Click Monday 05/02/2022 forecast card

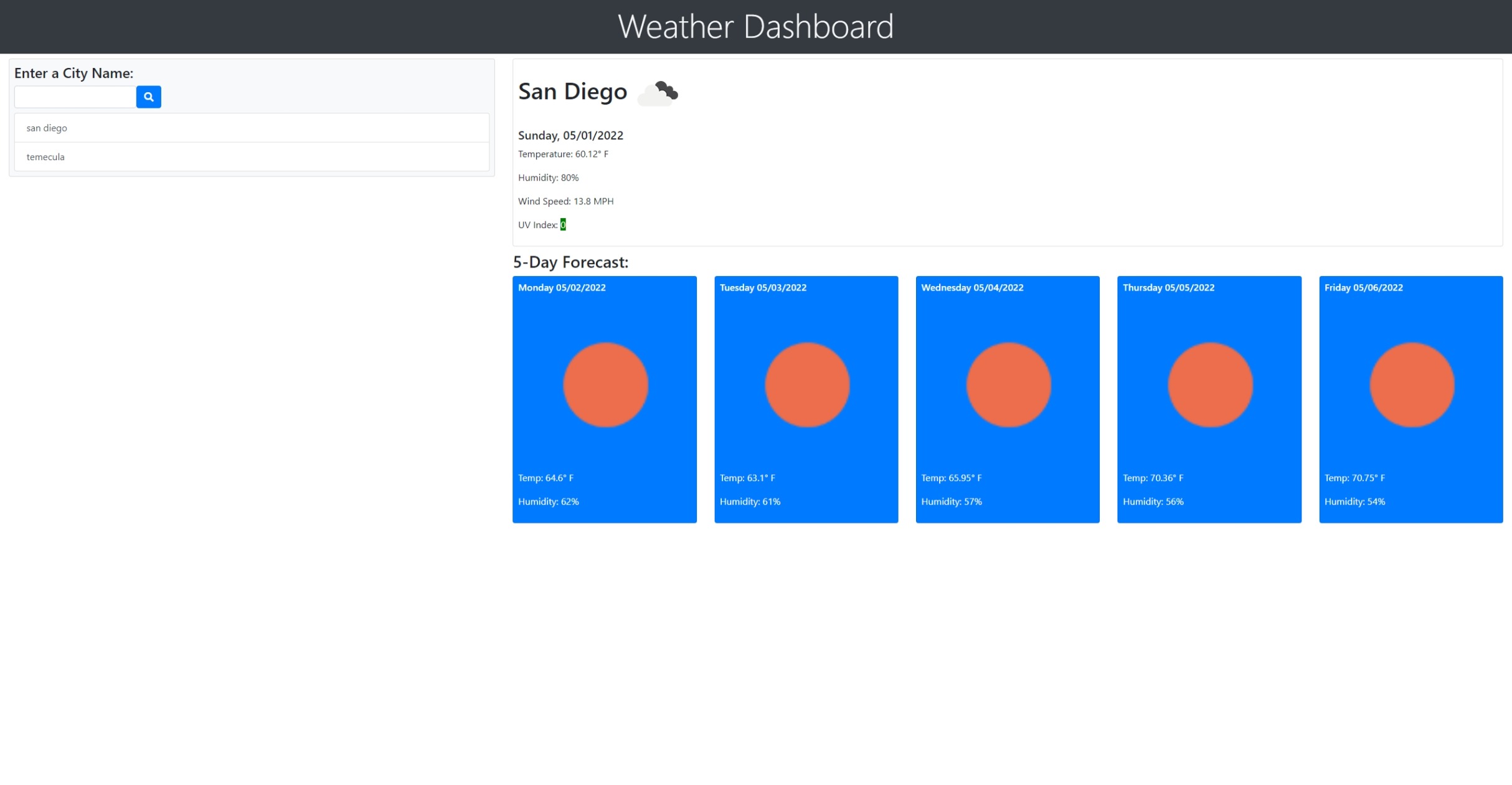coord(605,399)
